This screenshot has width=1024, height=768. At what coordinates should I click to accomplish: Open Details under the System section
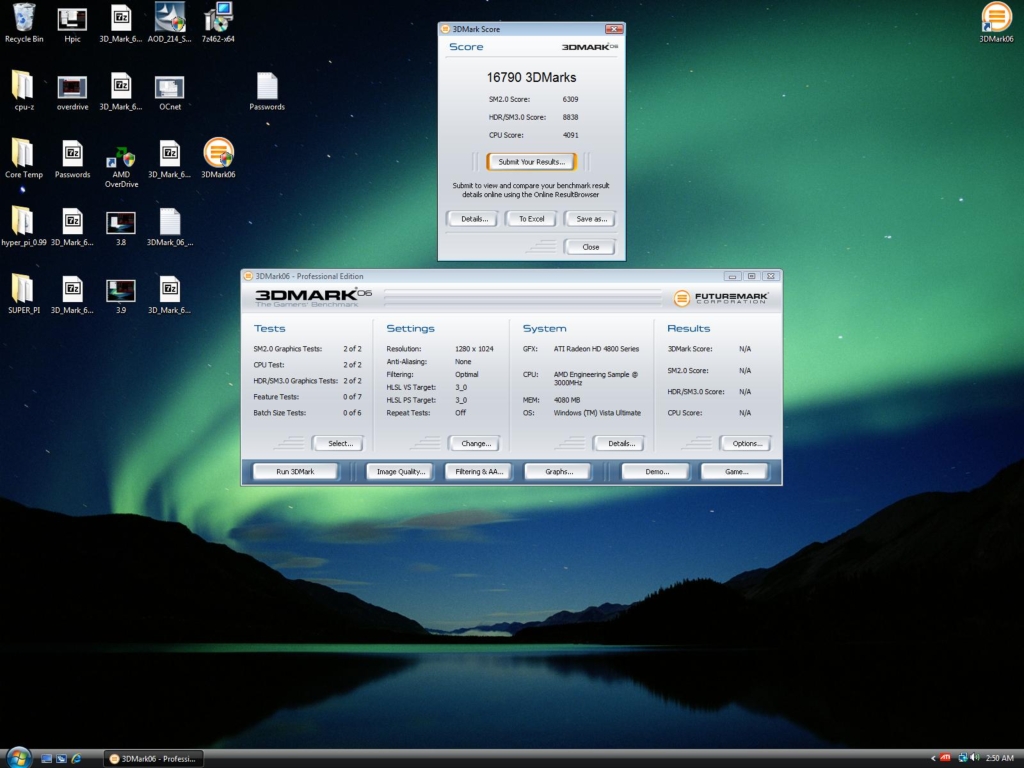620,443
